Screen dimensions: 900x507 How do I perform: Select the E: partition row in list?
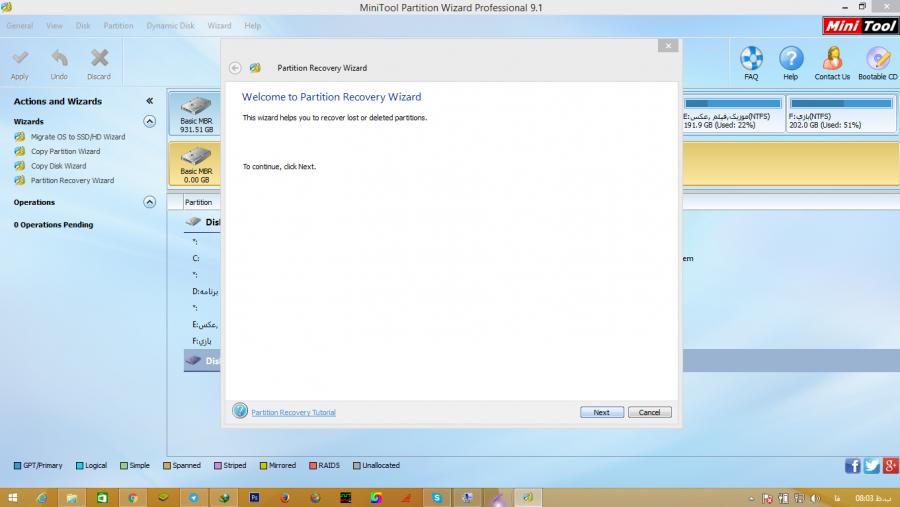tap(205, 324)
